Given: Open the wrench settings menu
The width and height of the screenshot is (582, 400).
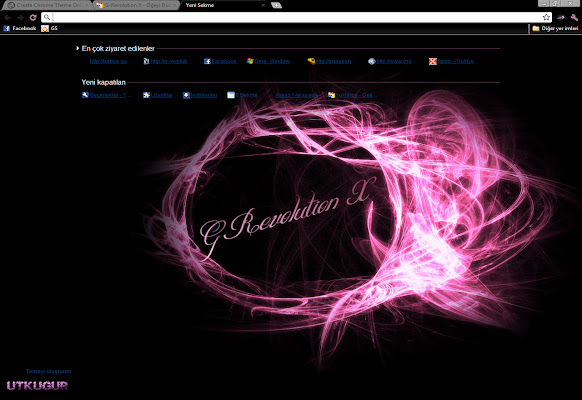Looking at the screenshot, I should pos(574,17).
